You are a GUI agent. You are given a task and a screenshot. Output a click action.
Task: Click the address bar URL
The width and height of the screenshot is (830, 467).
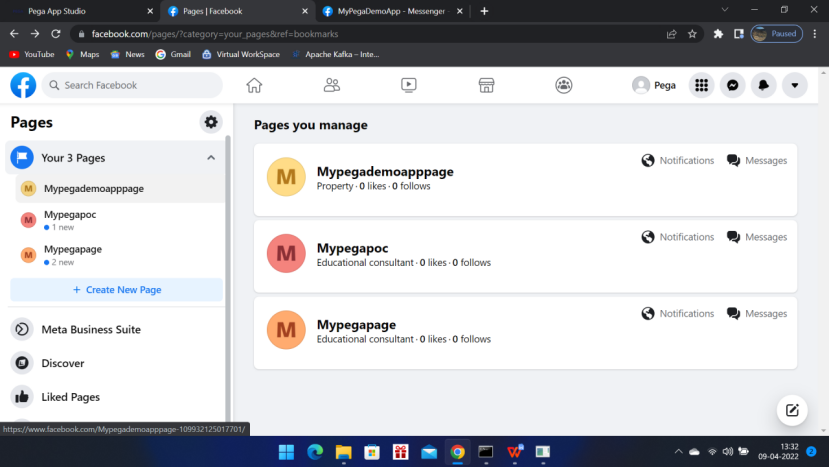[215, 34]
